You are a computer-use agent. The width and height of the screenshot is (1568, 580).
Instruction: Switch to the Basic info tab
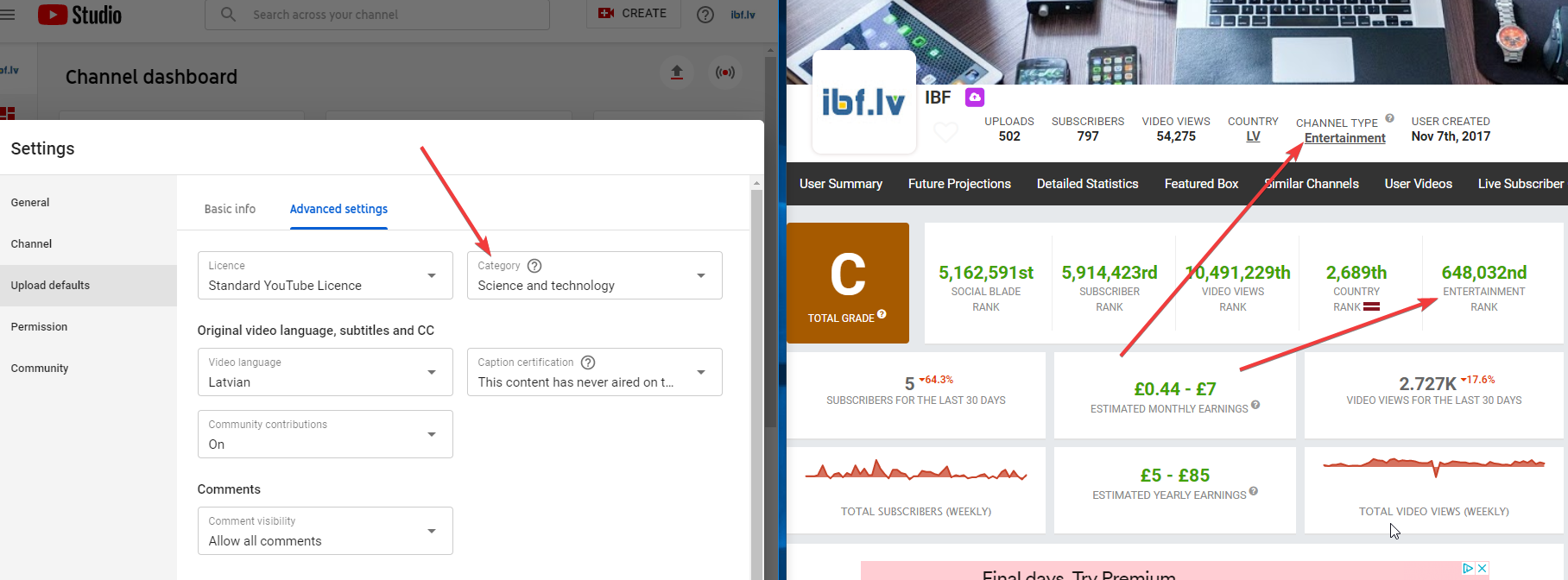(230, 209)
